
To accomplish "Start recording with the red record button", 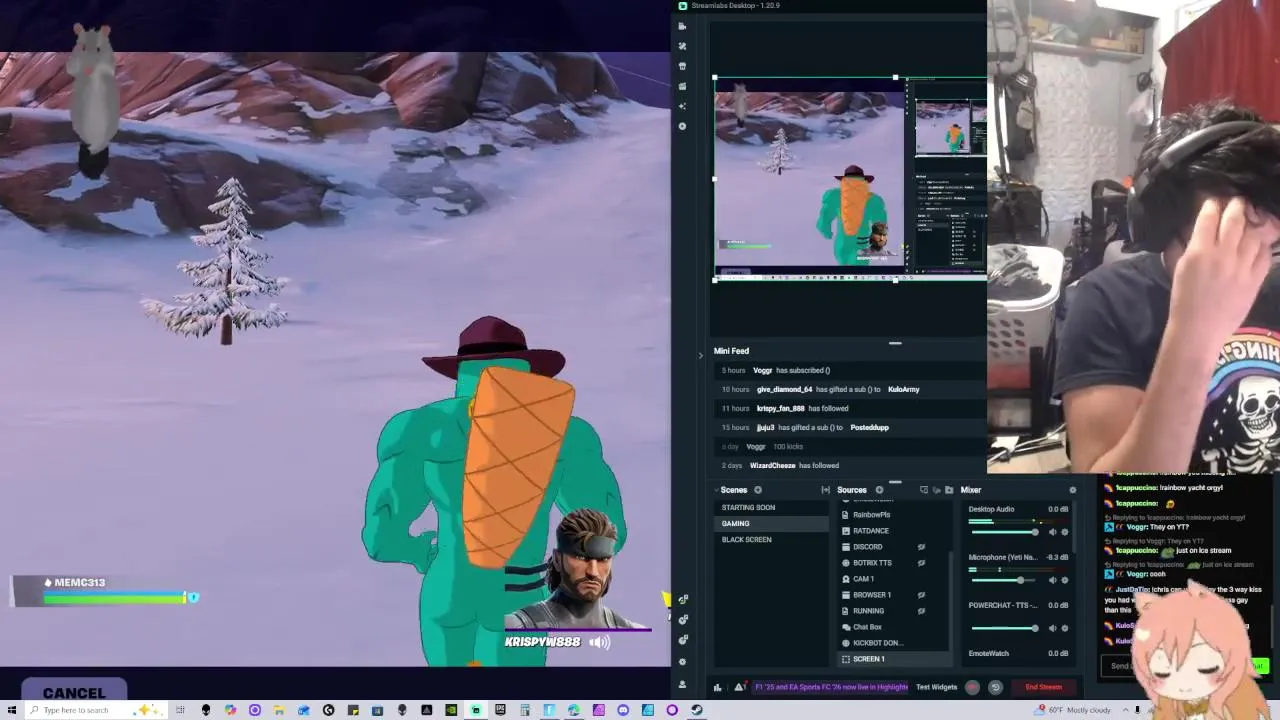I will [972, 687].
